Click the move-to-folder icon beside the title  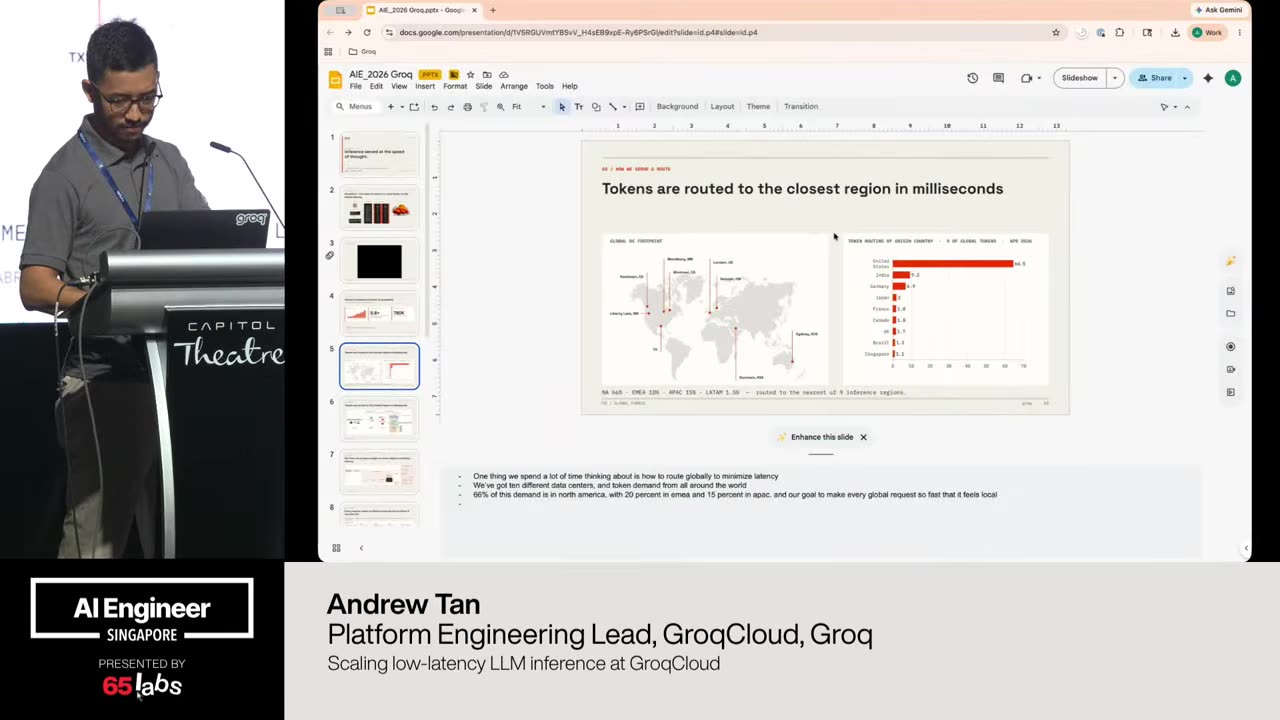tap(487, 75)
